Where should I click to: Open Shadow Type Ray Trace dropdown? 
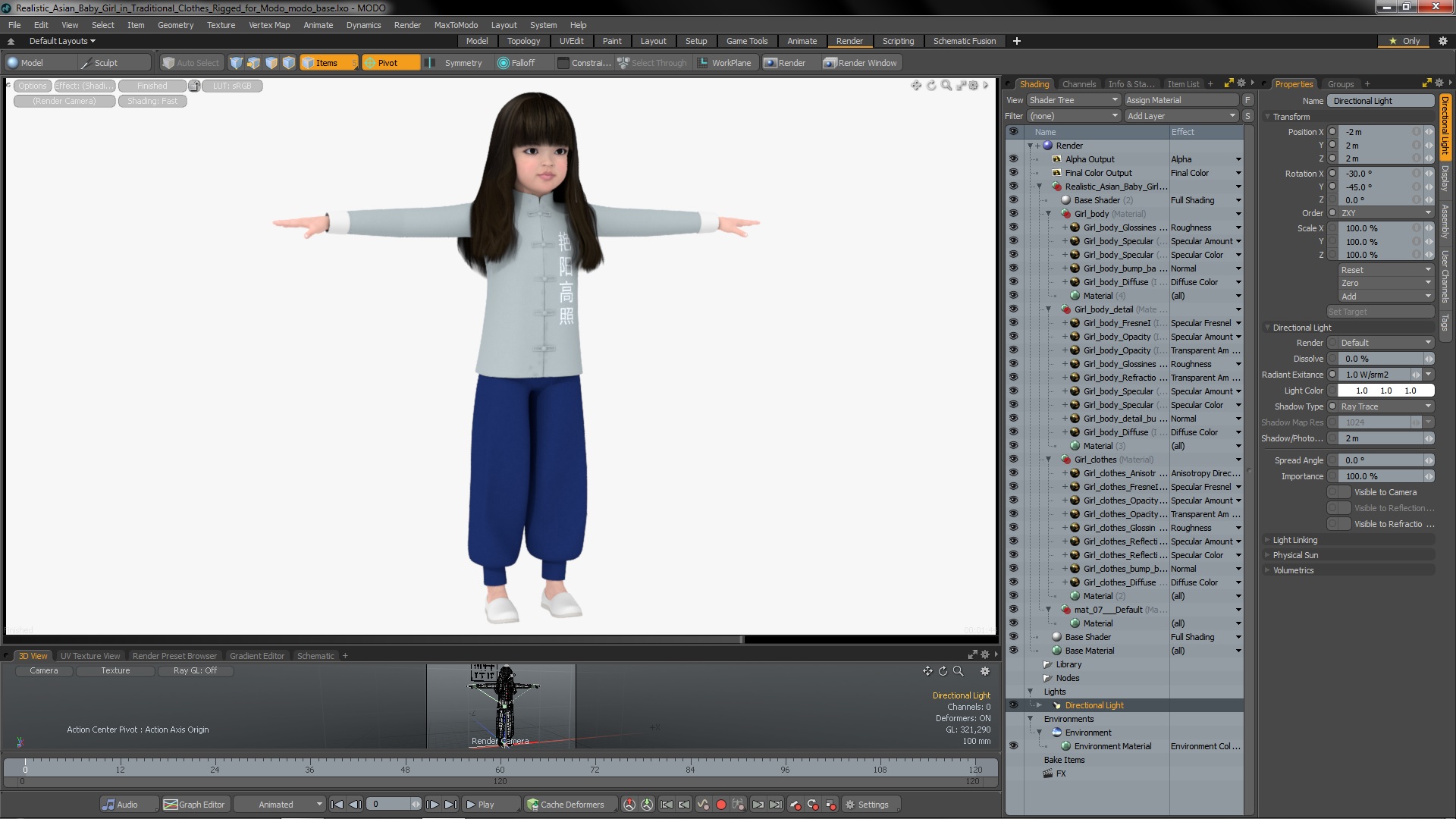point(1385,406)
